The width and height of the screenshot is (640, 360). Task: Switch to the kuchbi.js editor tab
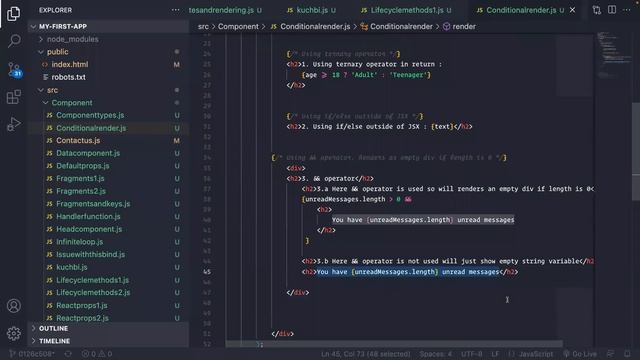coord(312,10)
